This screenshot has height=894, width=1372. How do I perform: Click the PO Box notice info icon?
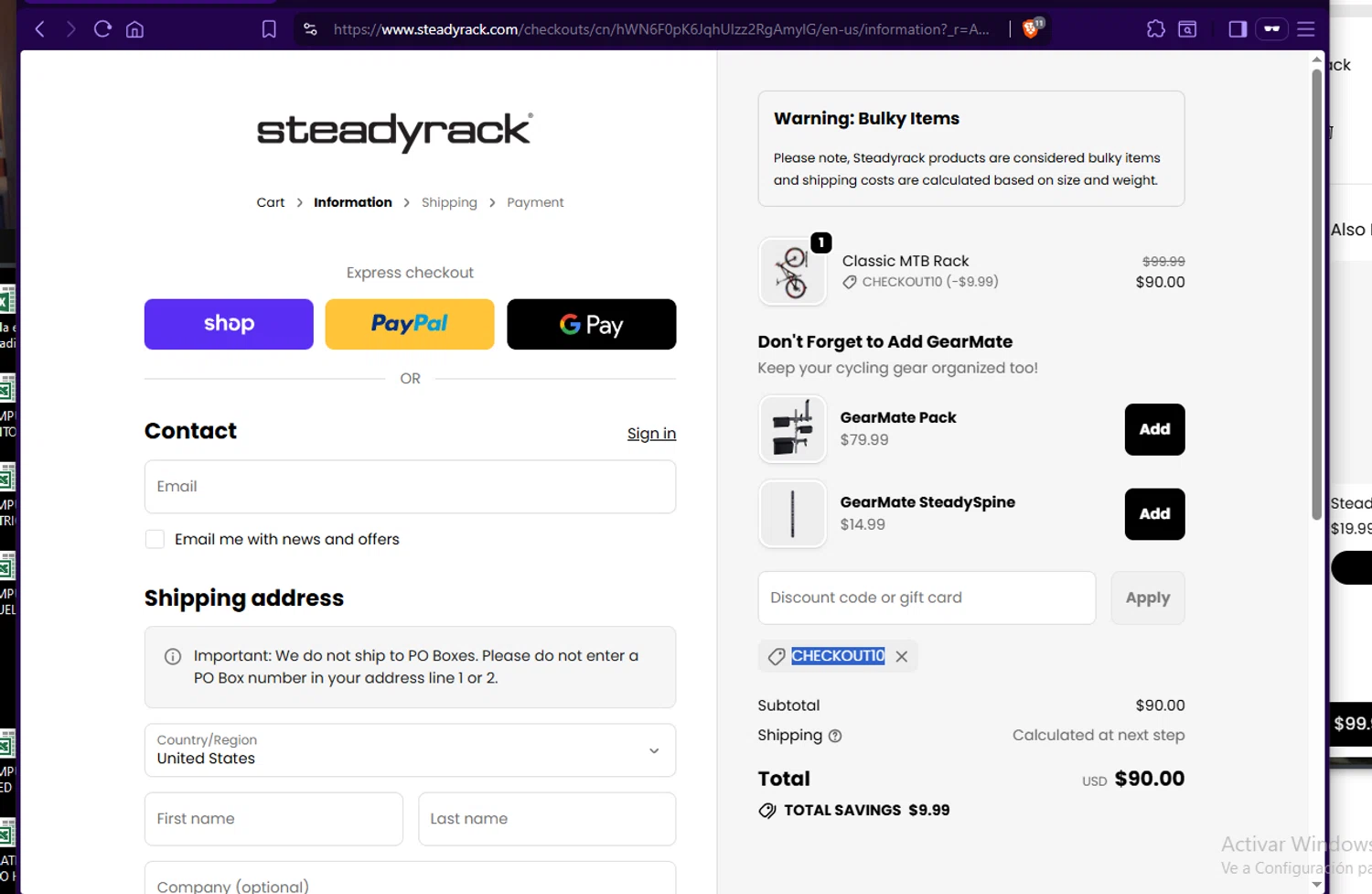tap(173, 656)
